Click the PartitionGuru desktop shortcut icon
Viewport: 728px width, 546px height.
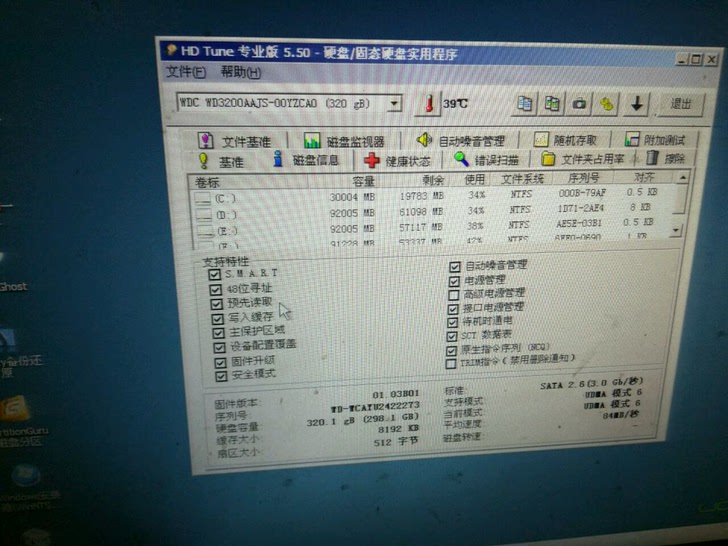(13, 408)
